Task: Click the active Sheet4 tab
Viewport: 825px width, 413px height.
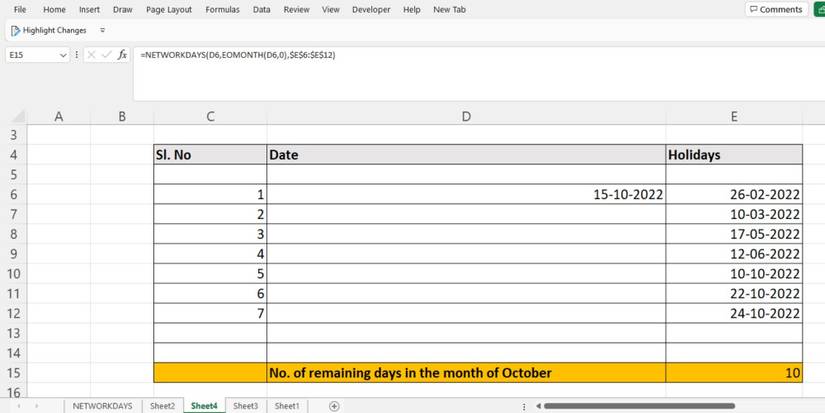Action: 204,406
